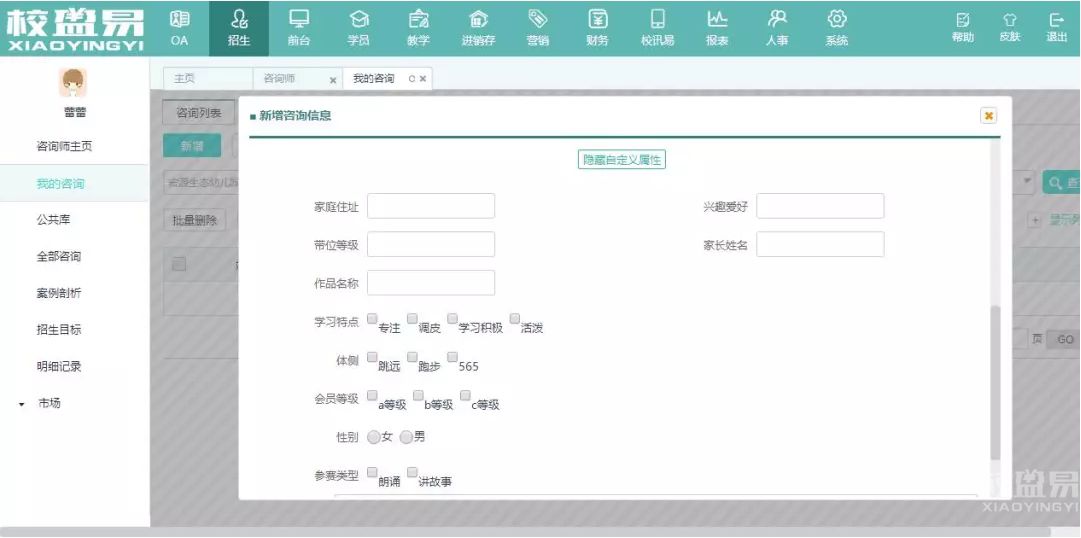Viewport: 1081px width, 538px height.
Task: Check the 专注 learning trait checkbox
Action: (x=372, y=319)
